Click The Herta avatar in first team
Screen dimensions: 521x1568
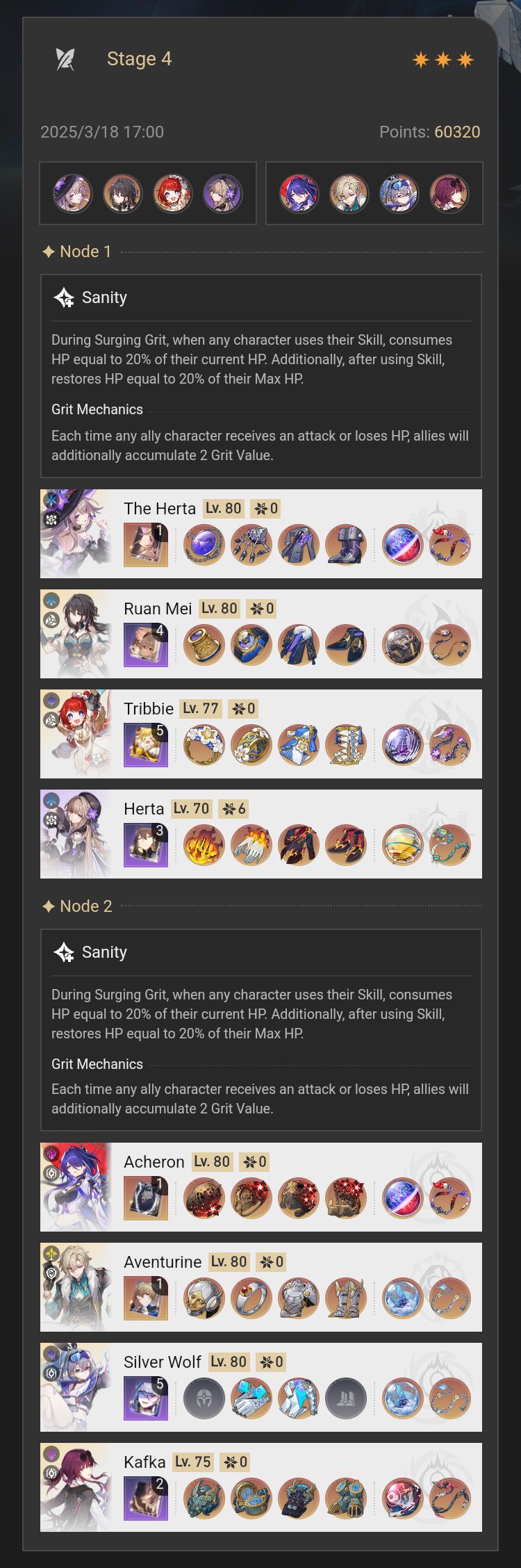click(73, 193)
